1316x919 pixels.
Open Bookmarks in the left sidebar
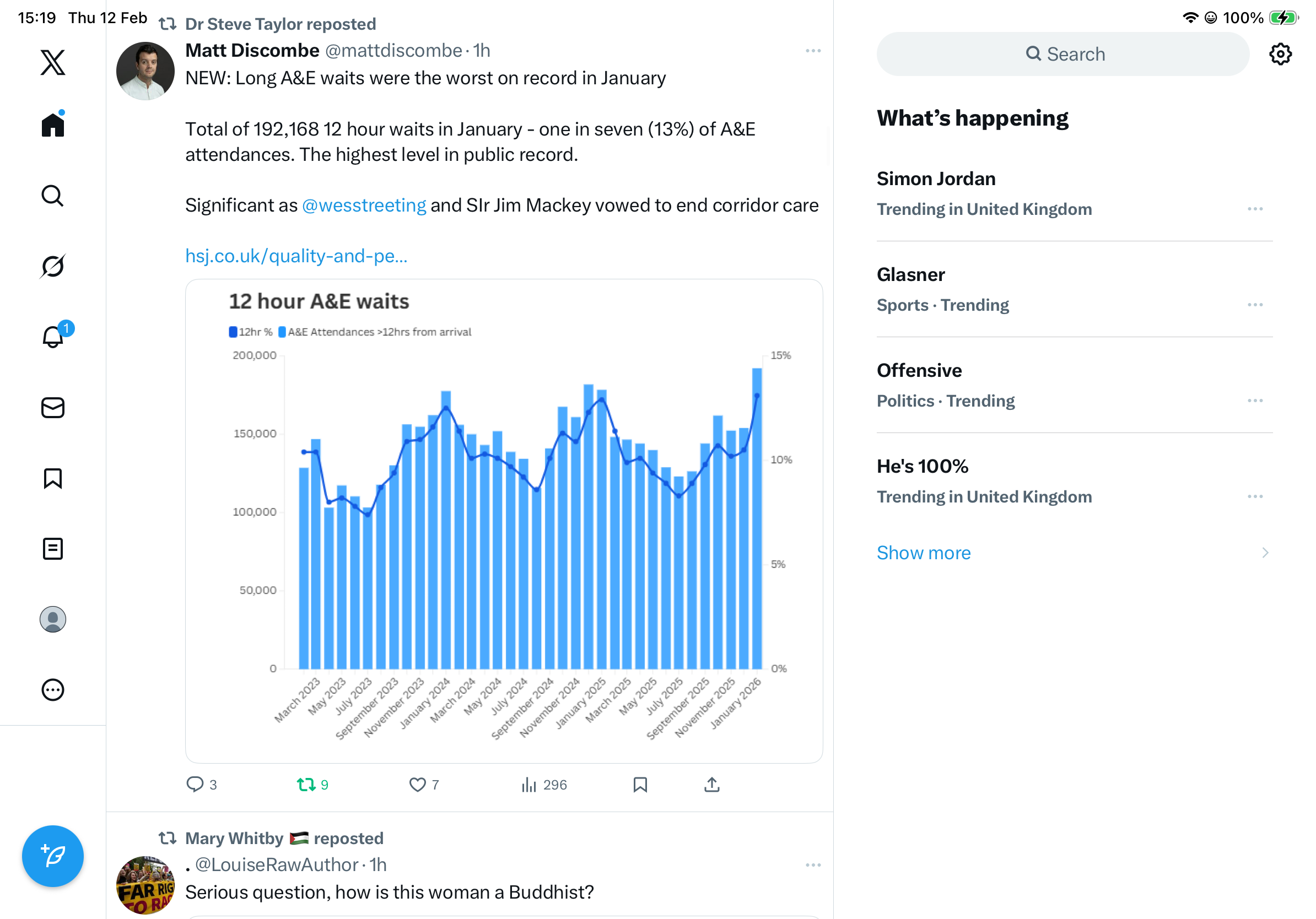53,478
